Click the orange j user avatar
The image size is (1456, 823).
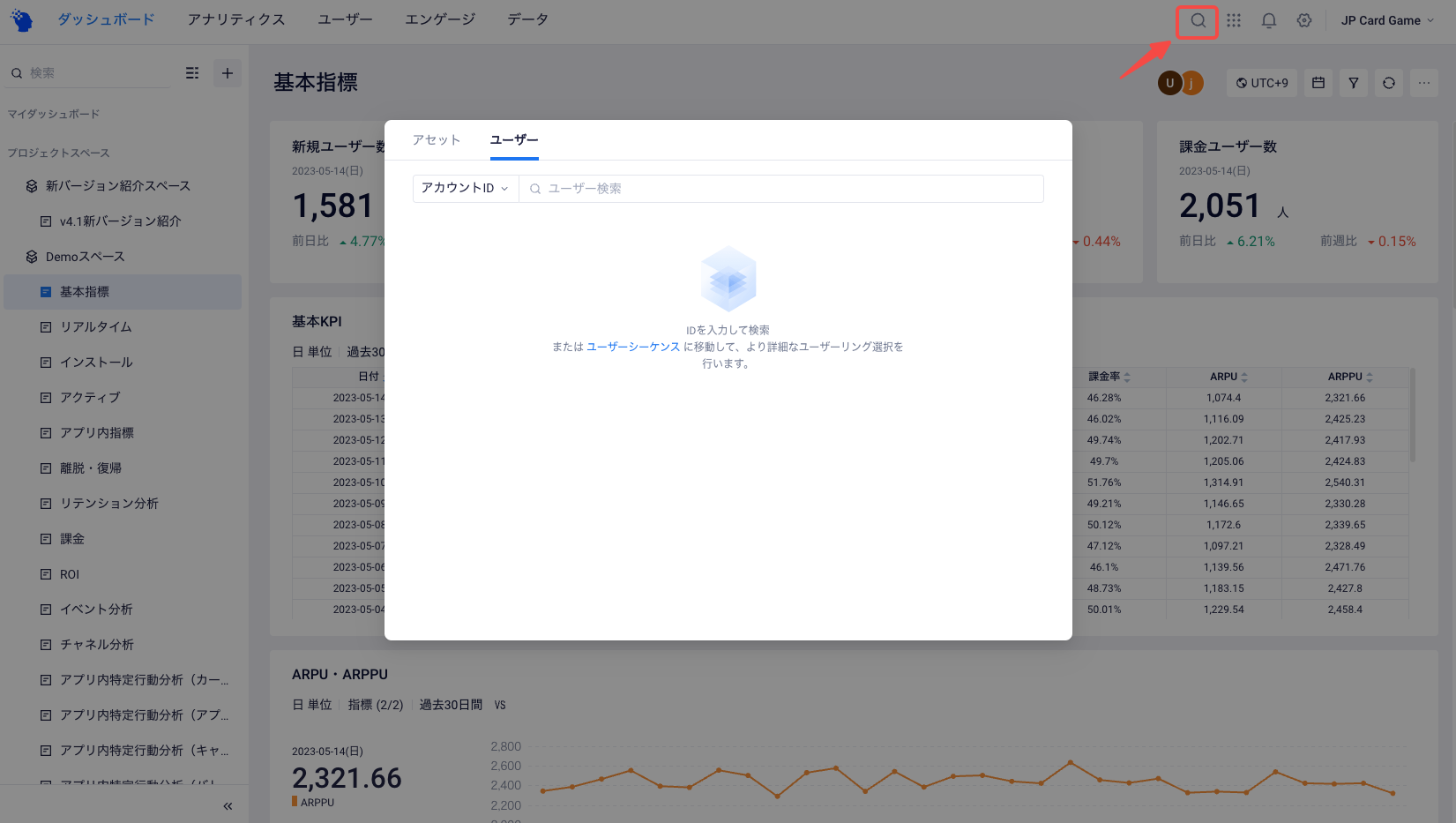click(1193, 83)
